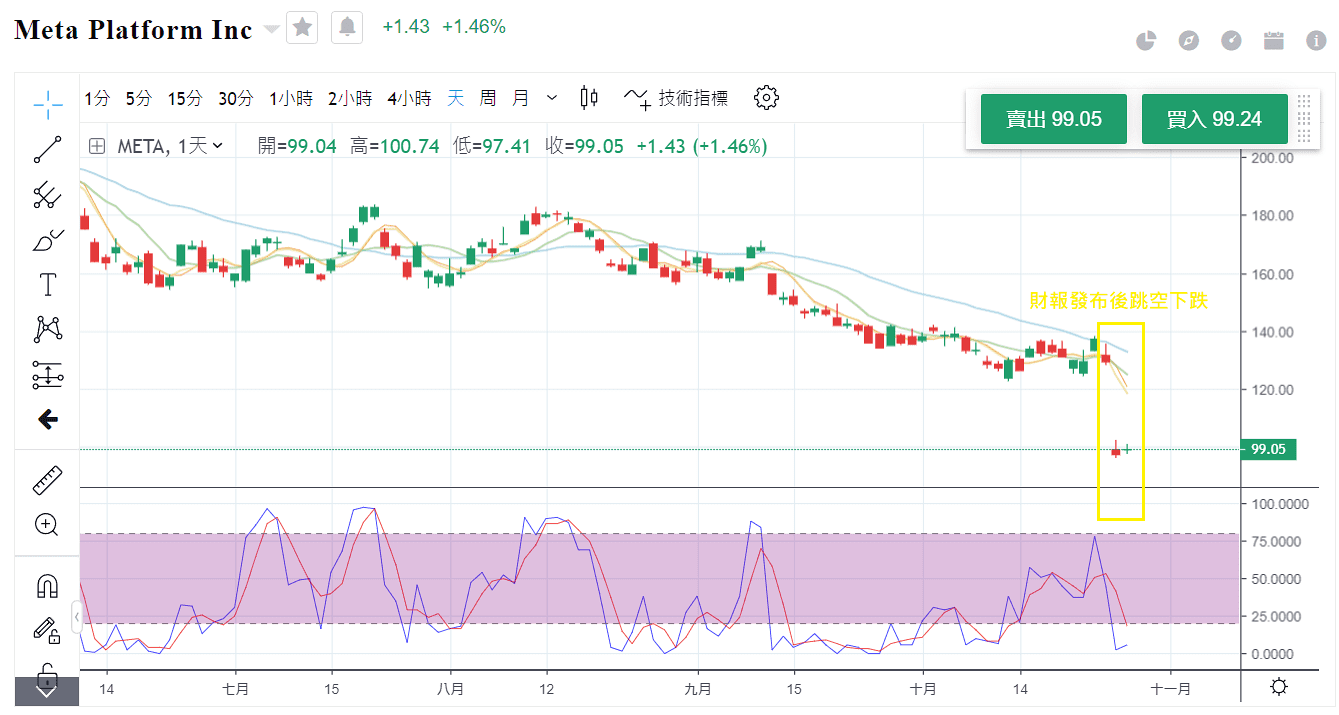Click the 買入 99.24 buy button
This screenshot has height=715, width=1339.
pyautogui.click(x=1214, y=119)
